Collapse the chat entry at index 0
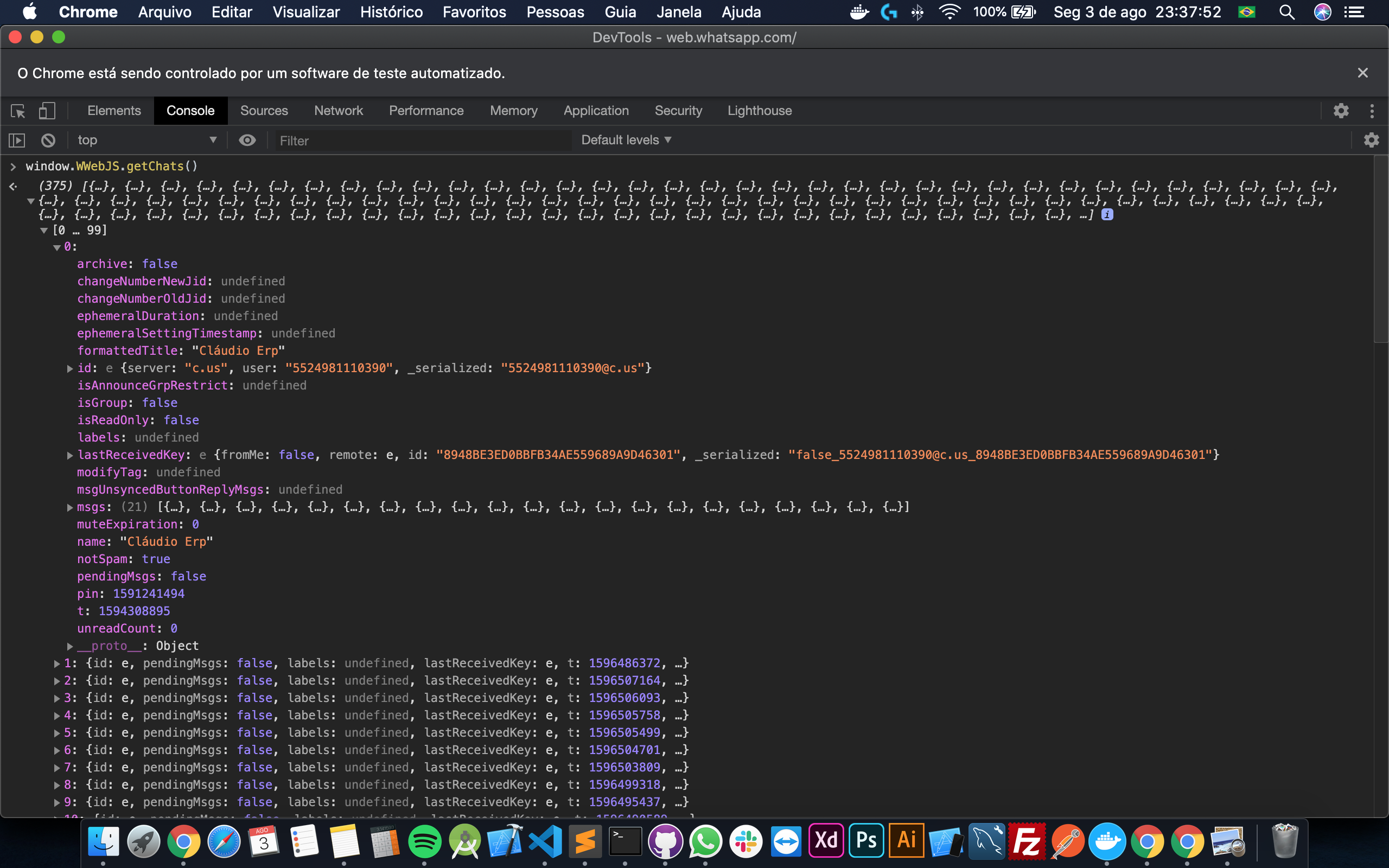The height and width of the screenshot is (868, 1389). pyautogui.click(x=57, y=247)
